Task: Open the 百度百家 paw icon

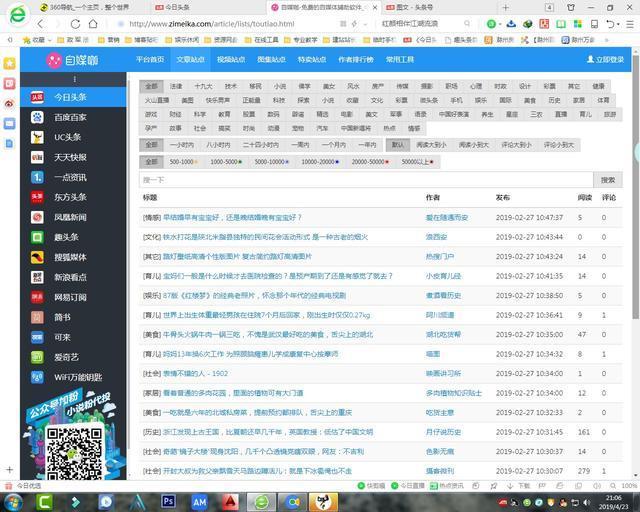Action: 37,117
